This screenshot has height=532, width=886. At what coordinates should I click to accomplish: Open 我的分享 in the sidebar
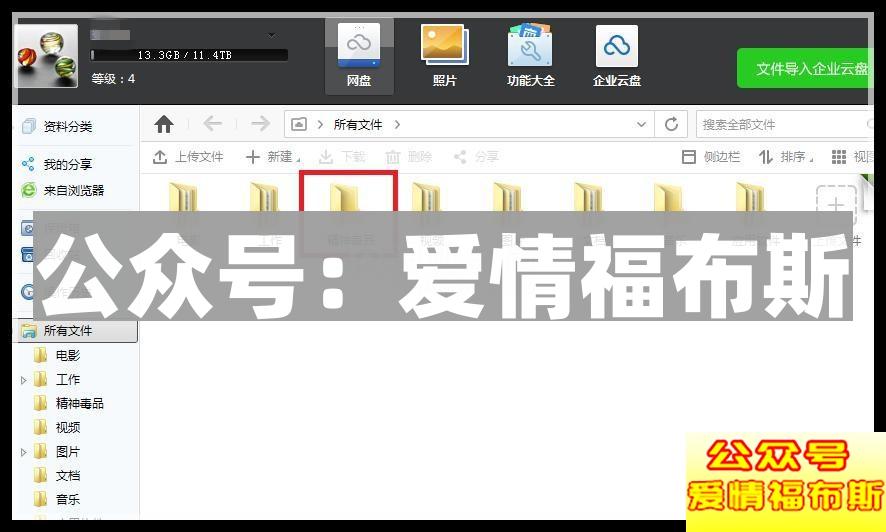pyautogui.click(x=68, y=164)
